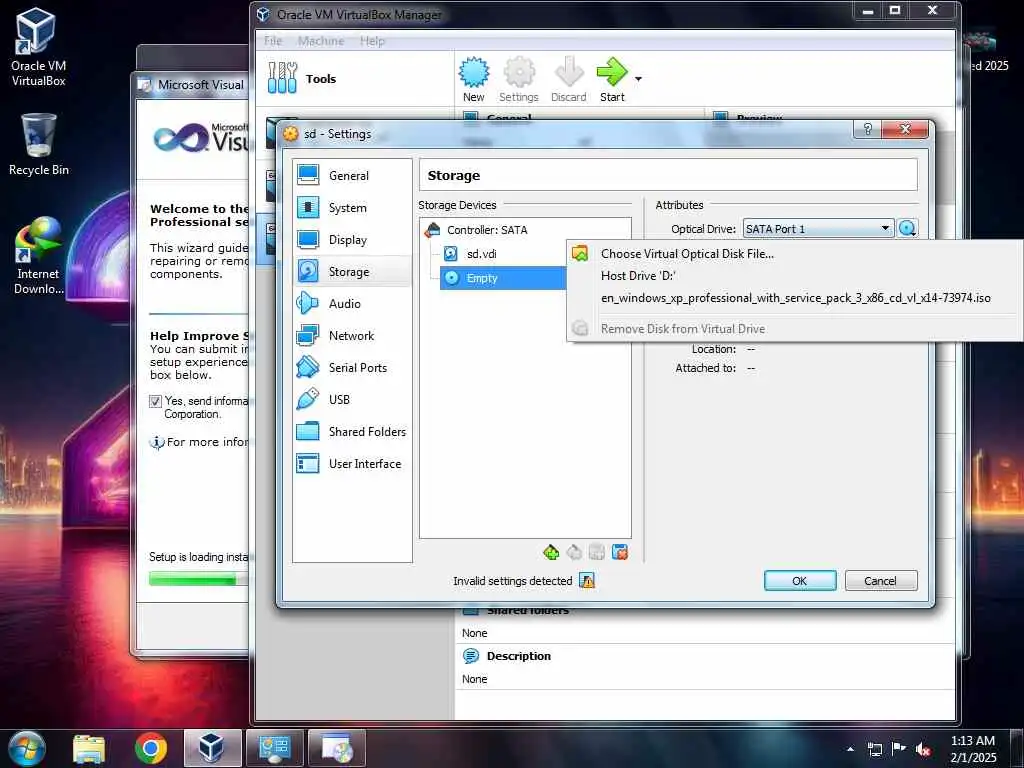Click the Description section header
Screen dimensions: 1024x768
[x=519, y=656]
